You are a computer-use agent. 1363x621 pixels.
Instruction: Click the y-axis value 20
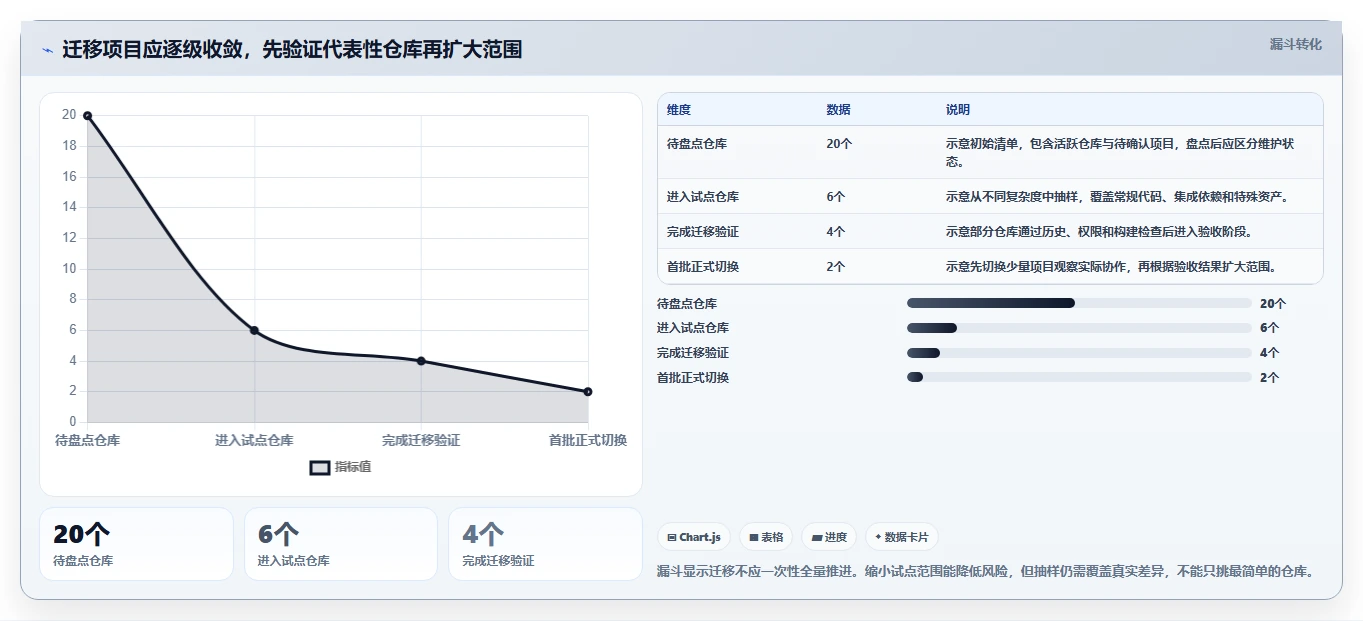pos(69,115)
